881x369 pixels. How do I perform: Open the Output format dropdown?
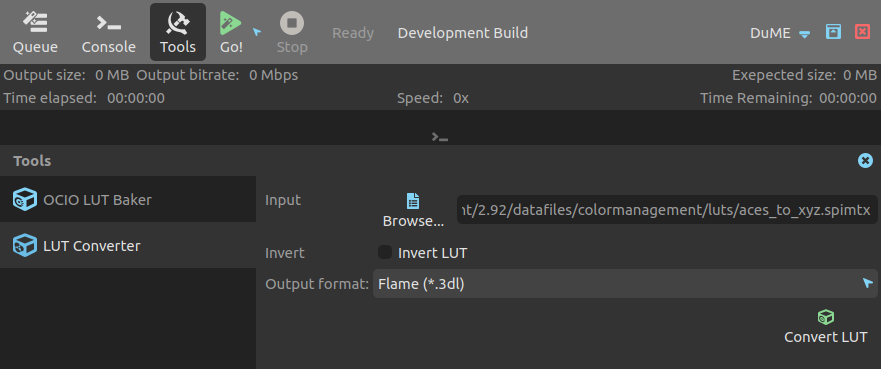(x=625, y=284)
